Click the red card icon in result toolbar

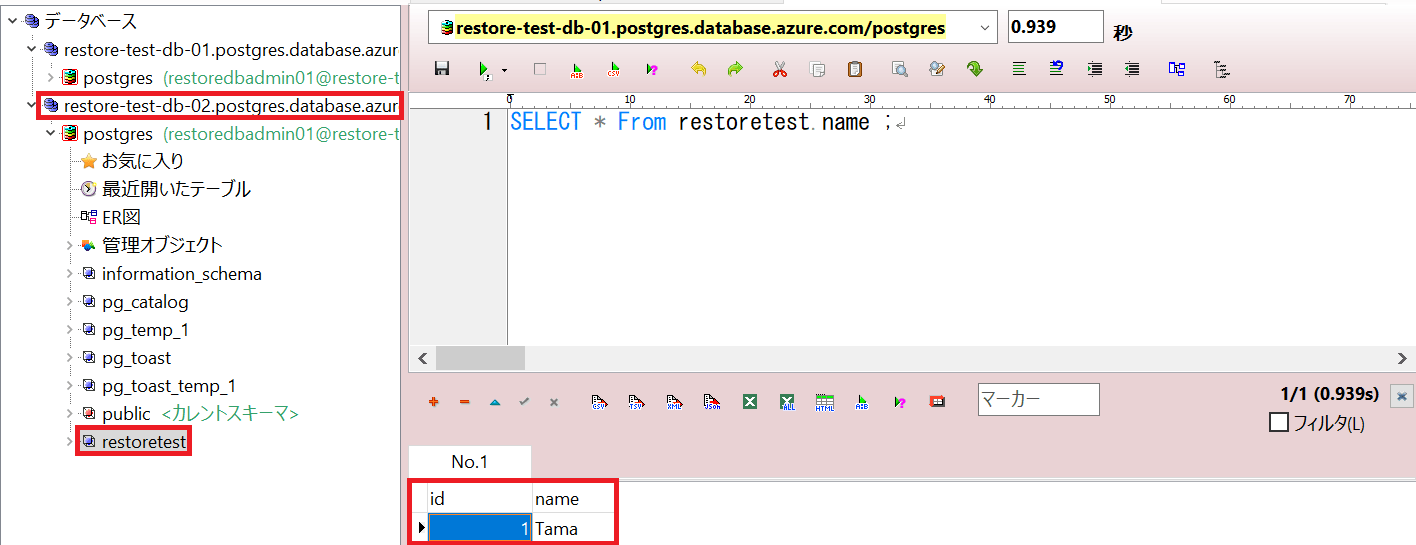[937, 401]
